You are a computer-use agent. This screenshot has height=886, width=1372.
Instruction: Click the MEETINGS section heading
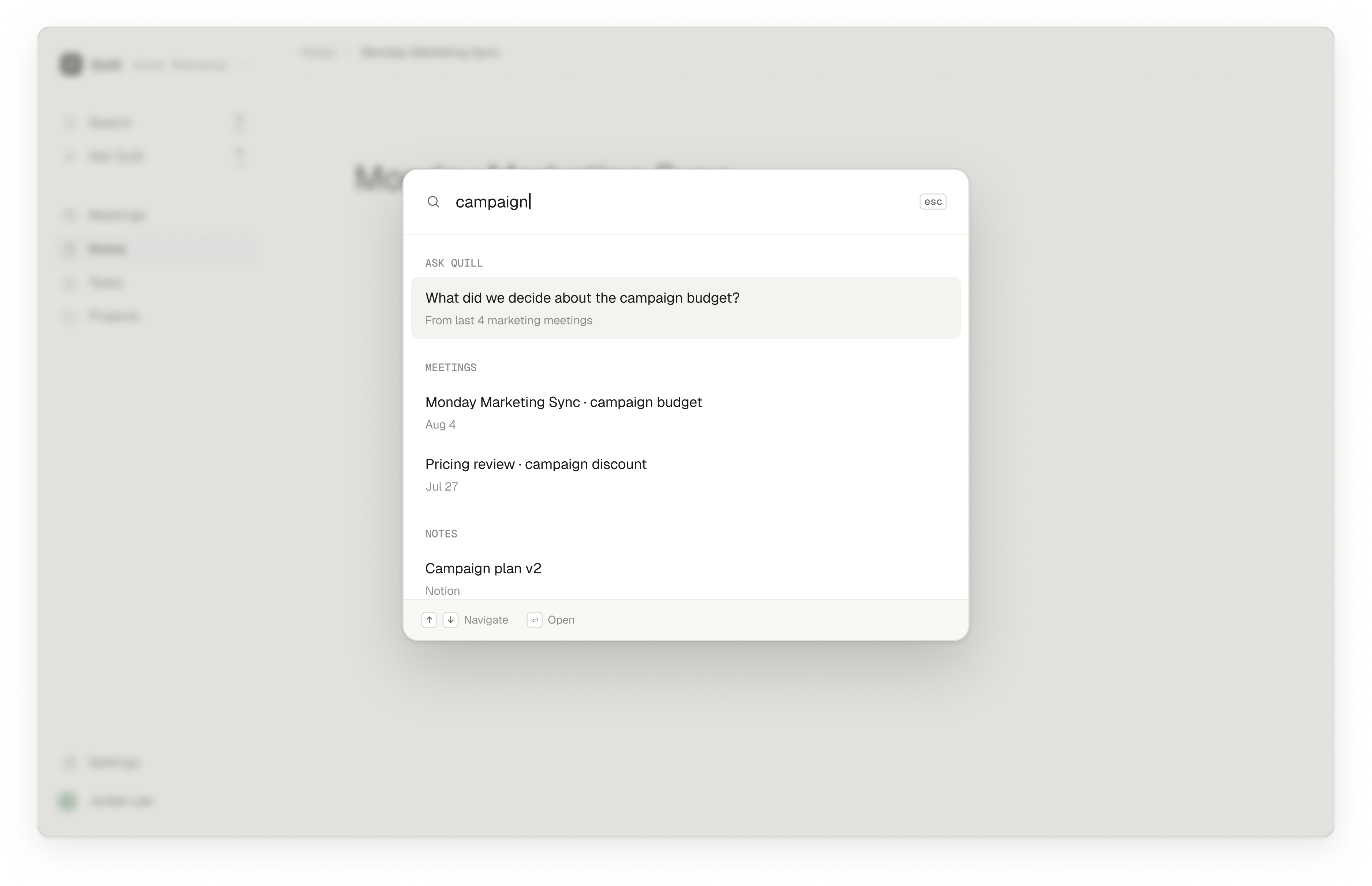451,367
